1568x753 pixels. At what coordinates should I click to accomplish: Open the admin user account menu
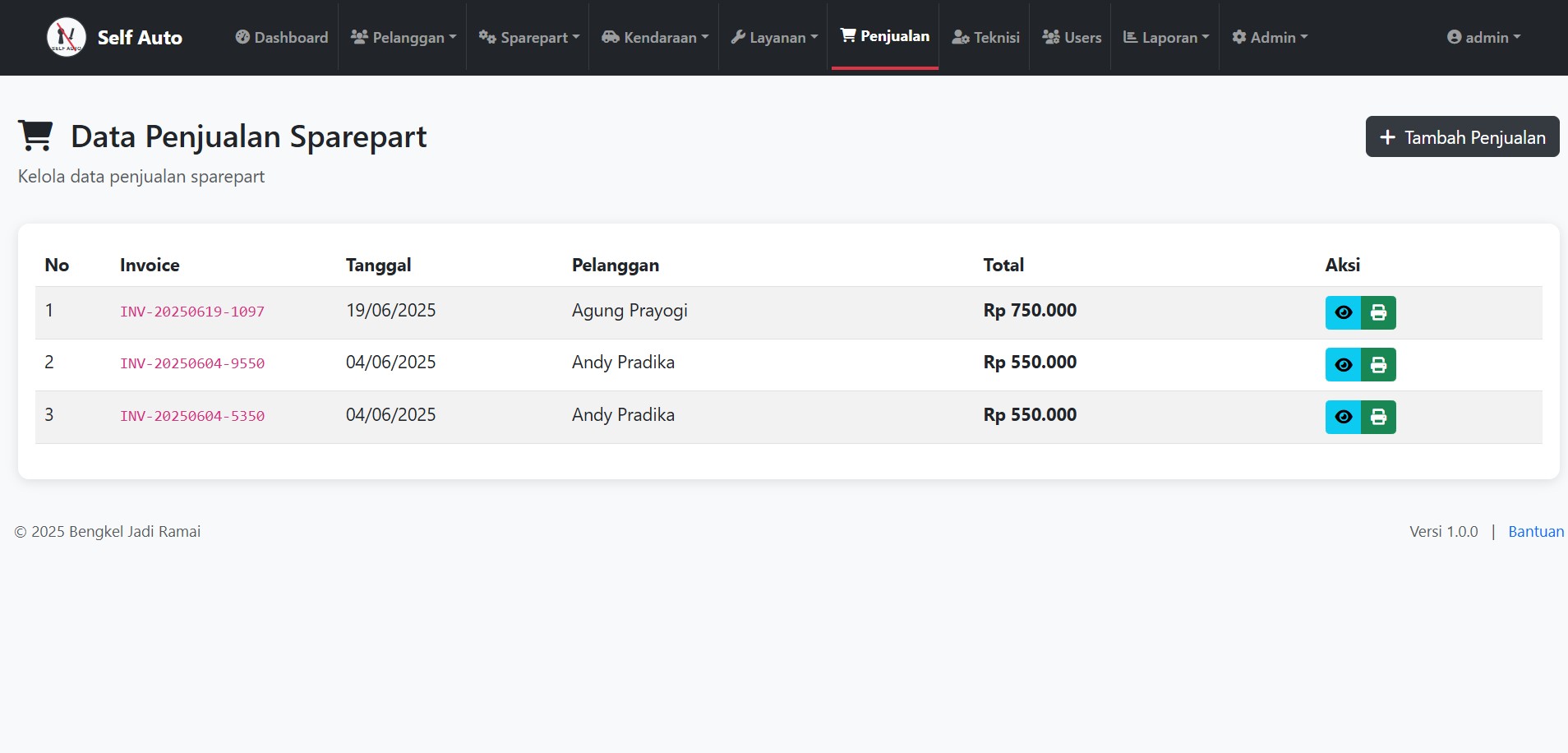(x=1483, y=37)
